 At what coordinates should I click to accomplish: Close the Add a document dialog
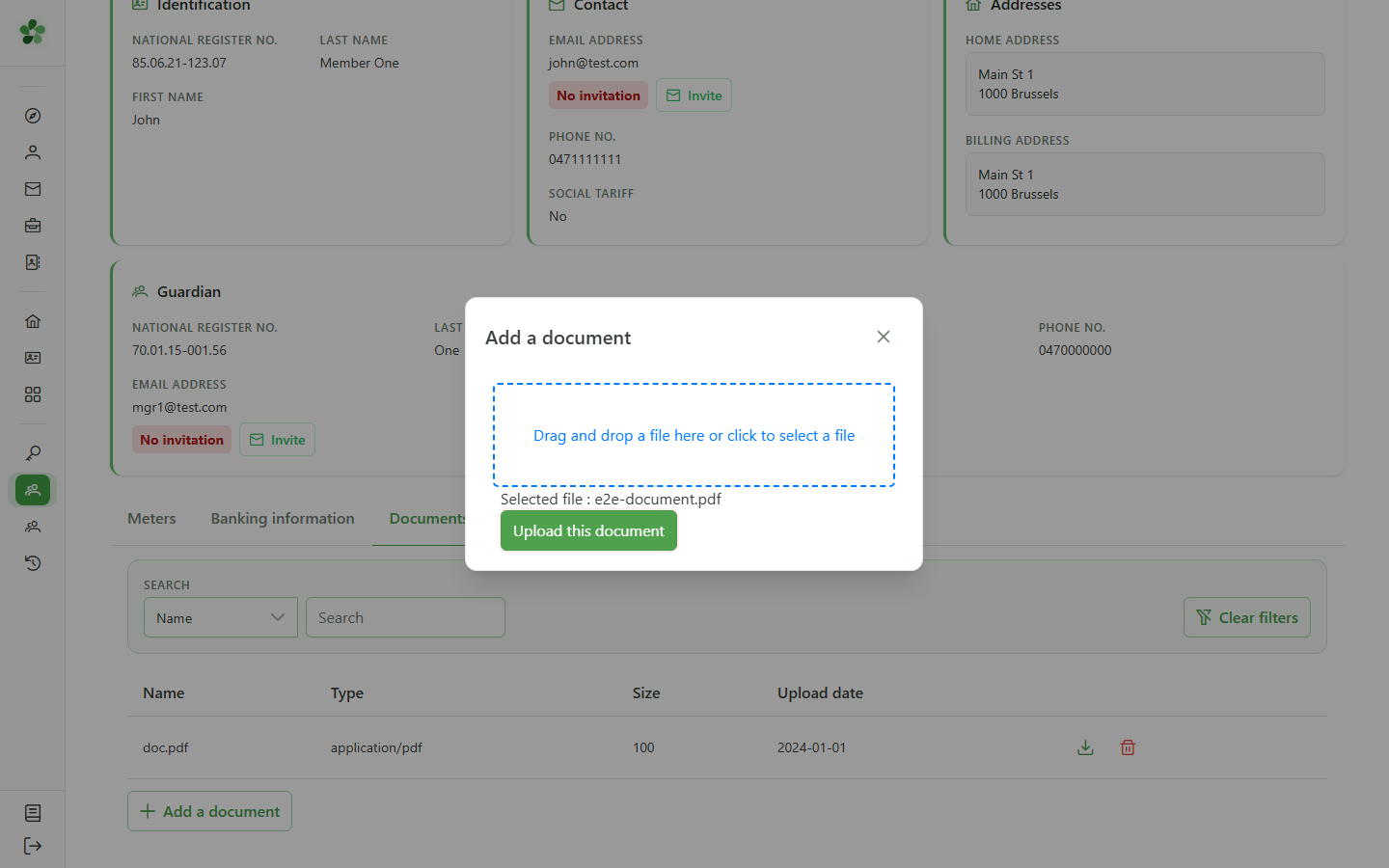(x=884, y=337)
